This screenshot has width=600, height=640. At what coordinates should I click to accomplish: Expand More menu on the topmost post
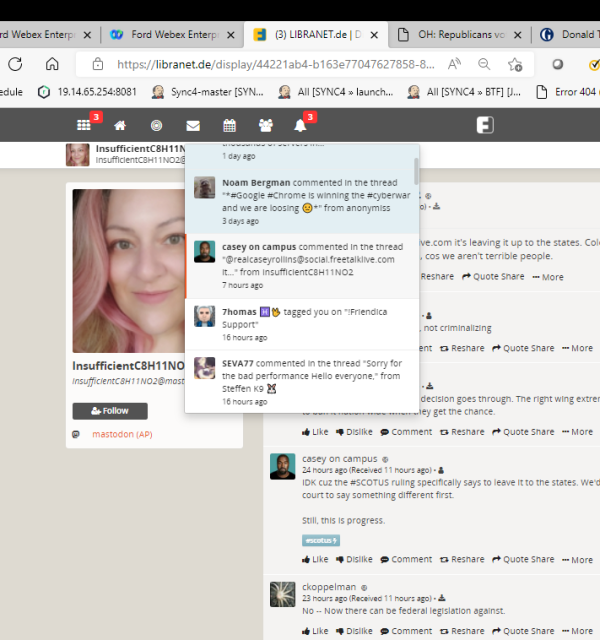tap(547, 276)
